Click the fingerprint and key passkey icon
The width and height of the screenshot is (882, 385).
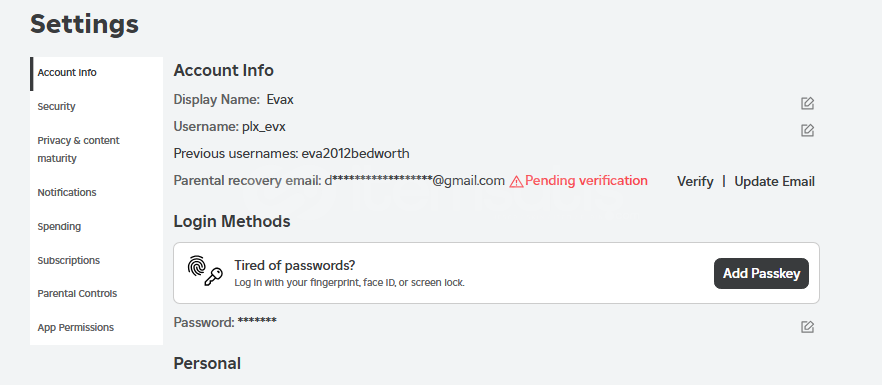coord(205,271)
